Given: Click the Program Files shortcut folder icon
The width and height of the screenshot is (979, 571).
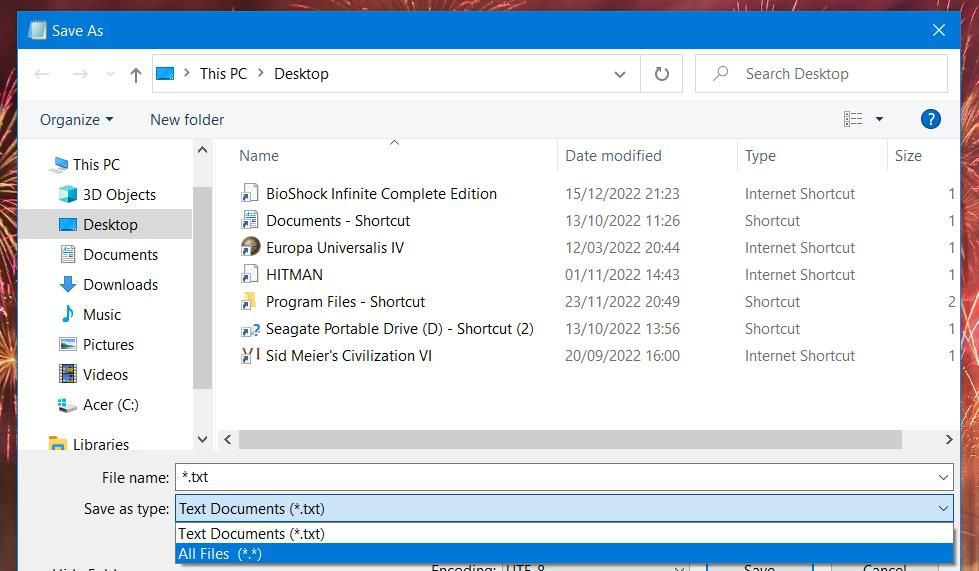Looking at the screenshot, I should coord(249,301).
